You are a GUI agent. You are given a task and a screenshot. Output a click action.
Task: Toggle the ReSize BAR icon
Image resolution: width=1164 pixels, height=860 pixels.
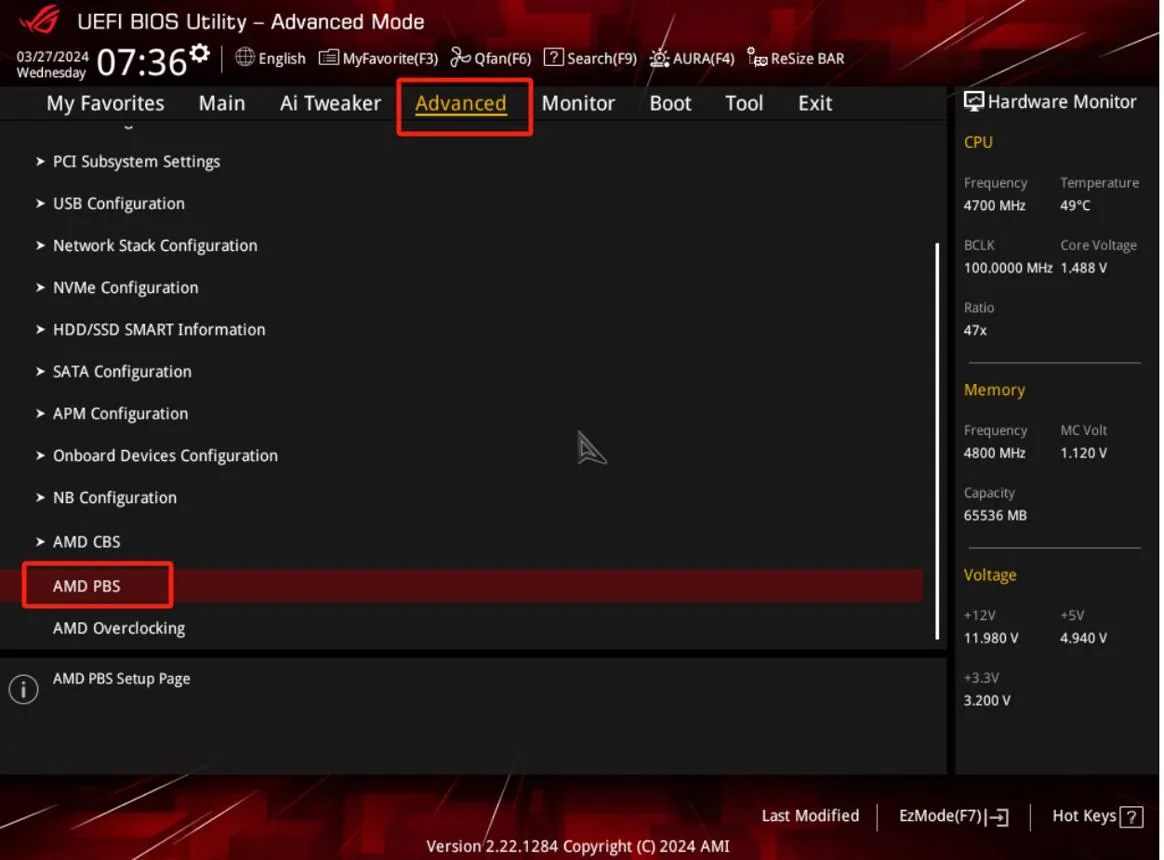756,57
